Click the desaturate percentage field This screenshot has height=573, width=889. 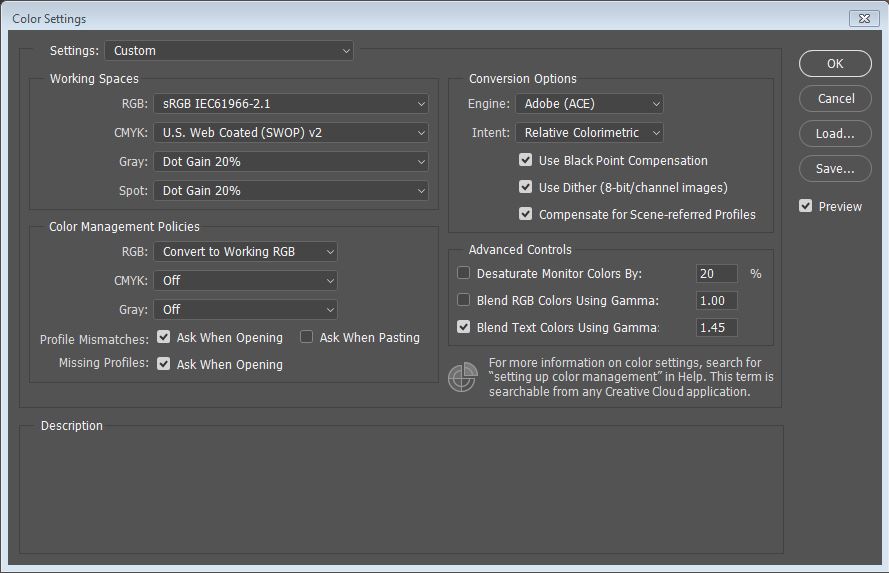pyautogui.click(x=716, y=273)
